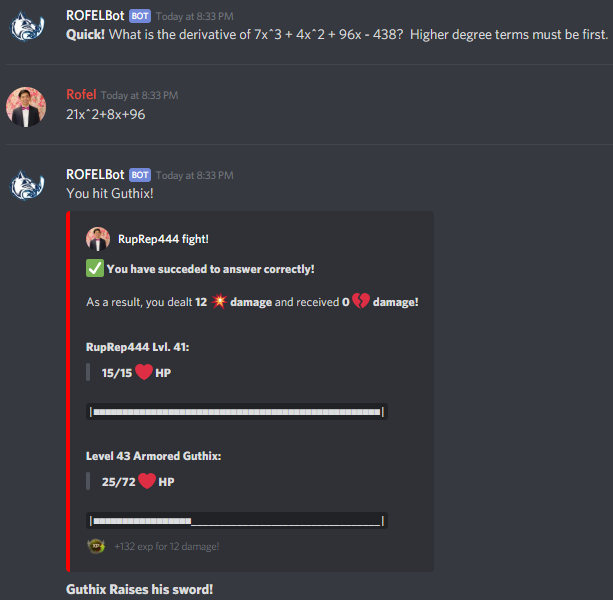Click Armored Guthix's partially filled HP bar

point(237,521)
